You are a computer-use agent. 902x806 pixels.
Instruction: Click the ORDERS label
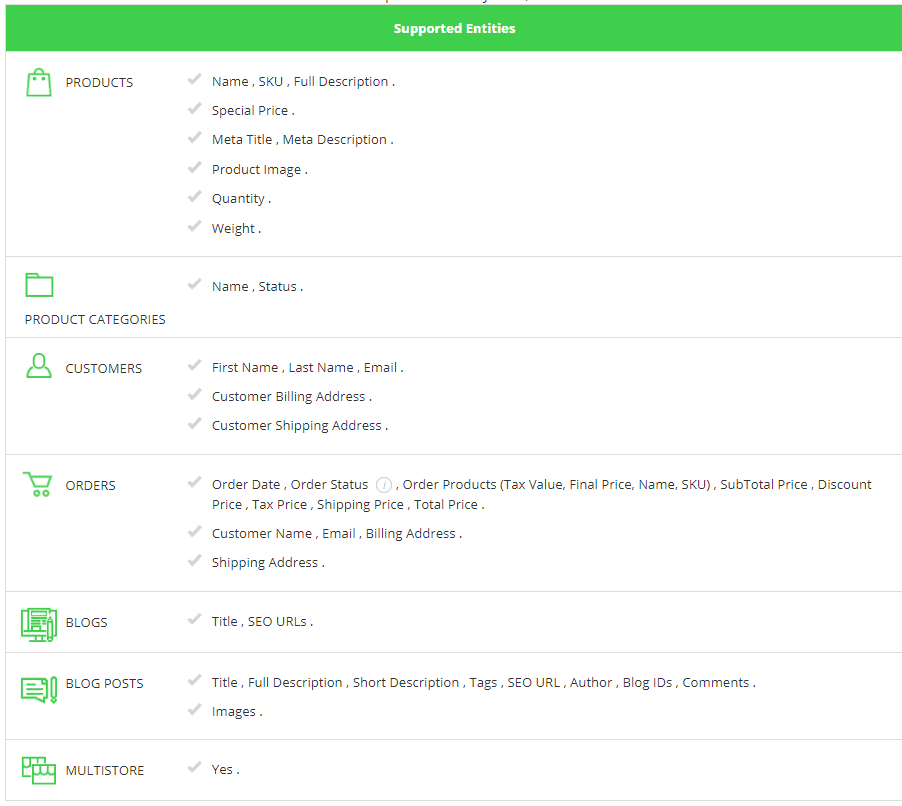[x=91, y=486]
